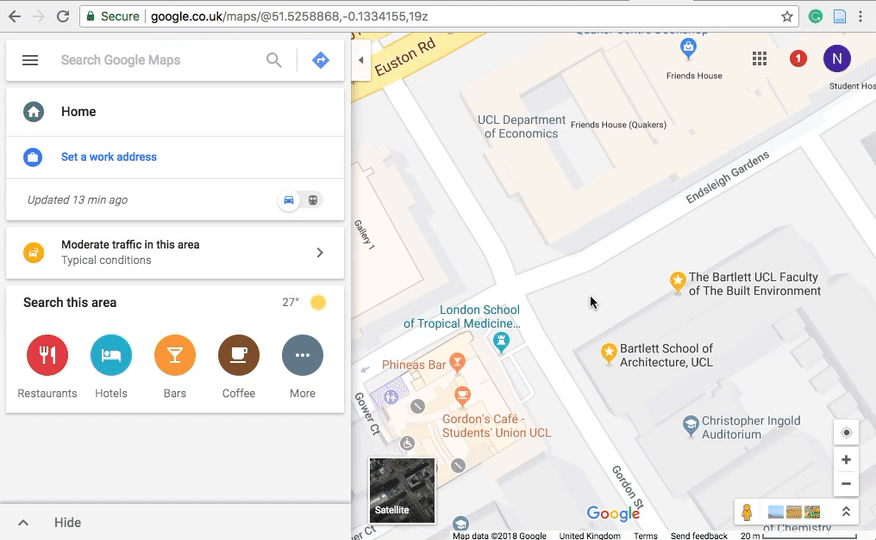Click the work briefcase icon

[x=32, y=157]
